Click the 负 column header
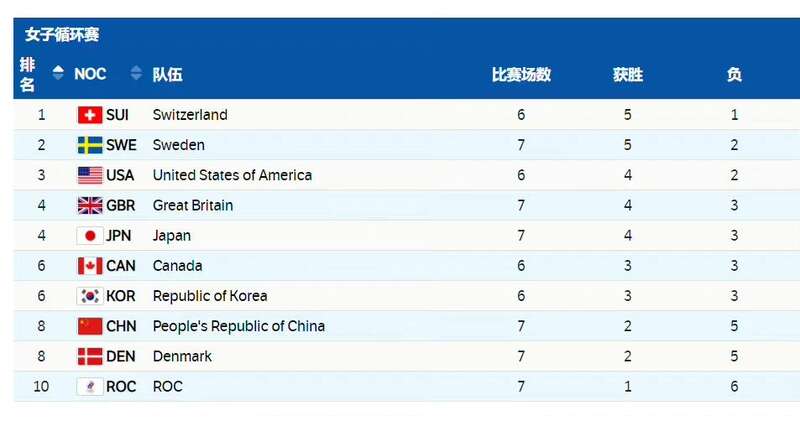Viewport: 800px width, 426px height. (734, 74)
